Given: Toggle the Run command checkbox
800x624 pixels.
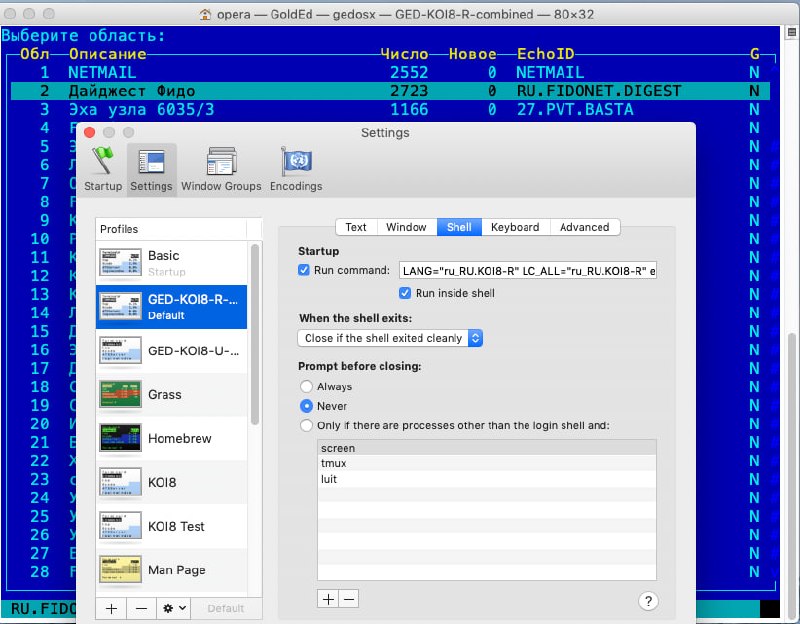Looking at the screenshot, I should click(x=305, y=270).
